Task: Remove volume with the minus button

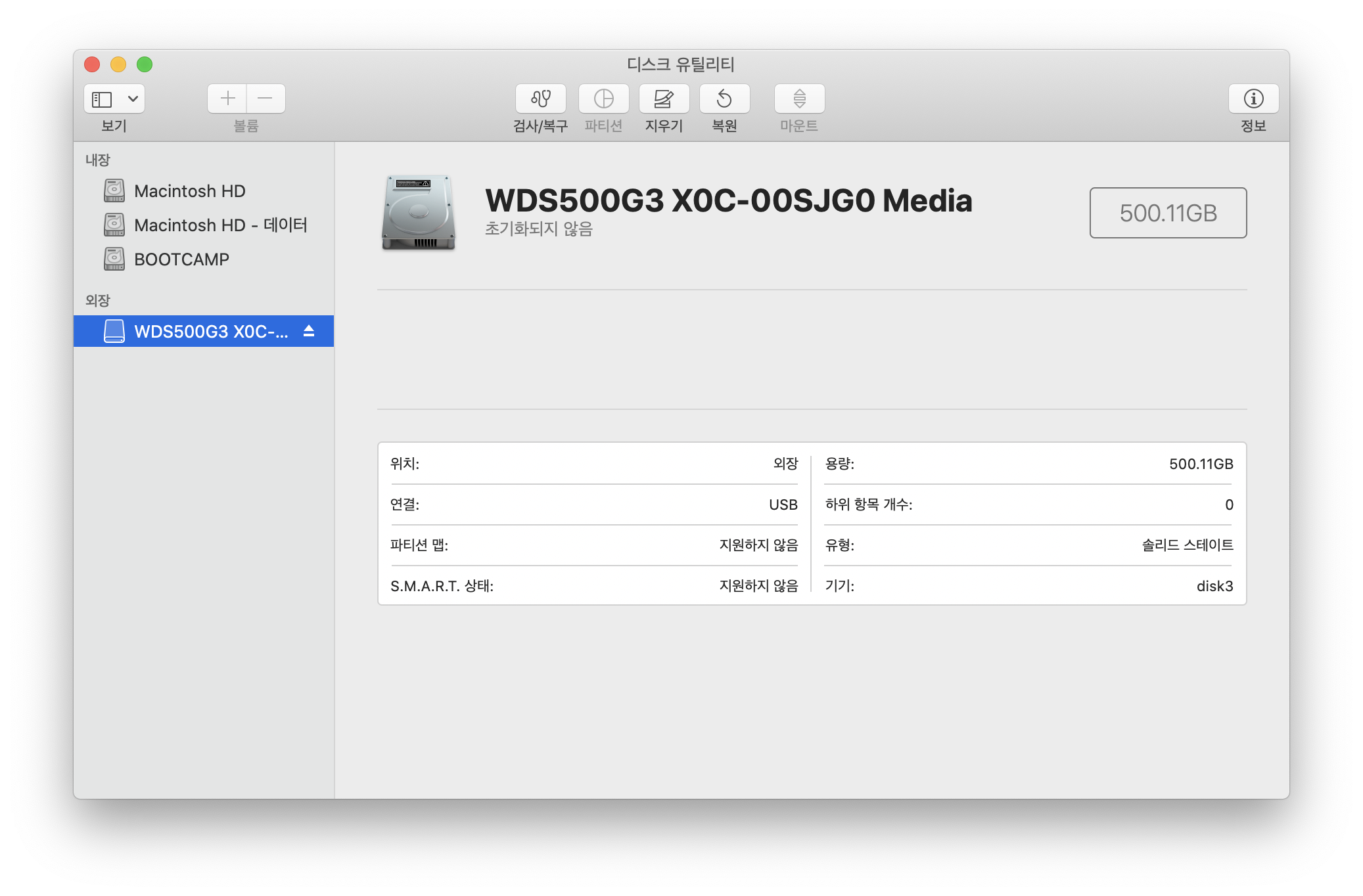Action: pos(266,99)
